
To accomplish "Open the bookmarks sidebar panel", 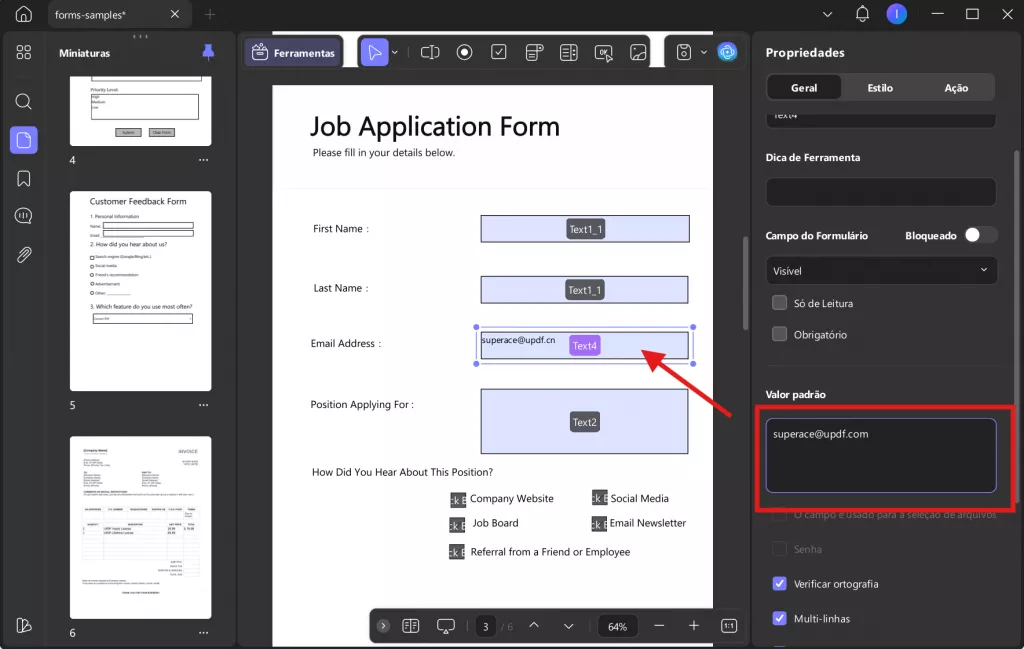I will [24, 178].
